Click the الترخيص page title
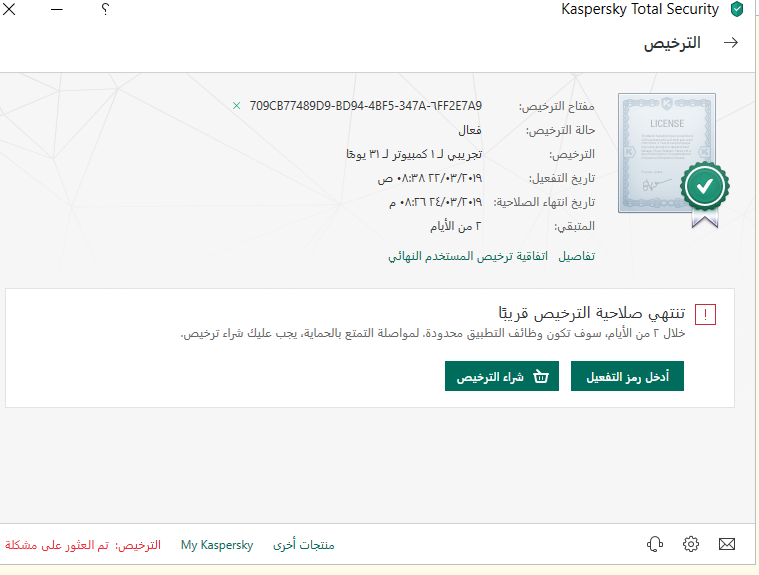 [672, 43]
